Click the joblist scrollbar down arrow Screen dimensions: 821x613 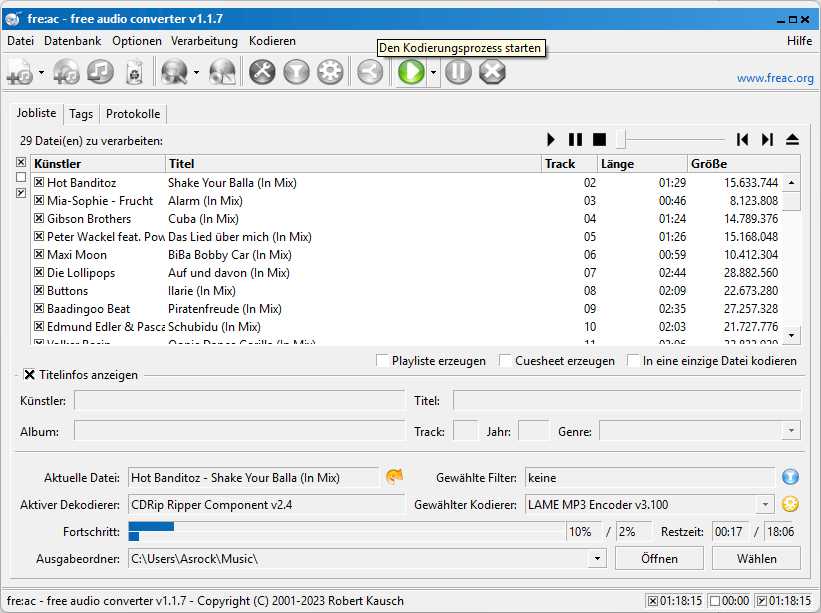pos(792,335)
